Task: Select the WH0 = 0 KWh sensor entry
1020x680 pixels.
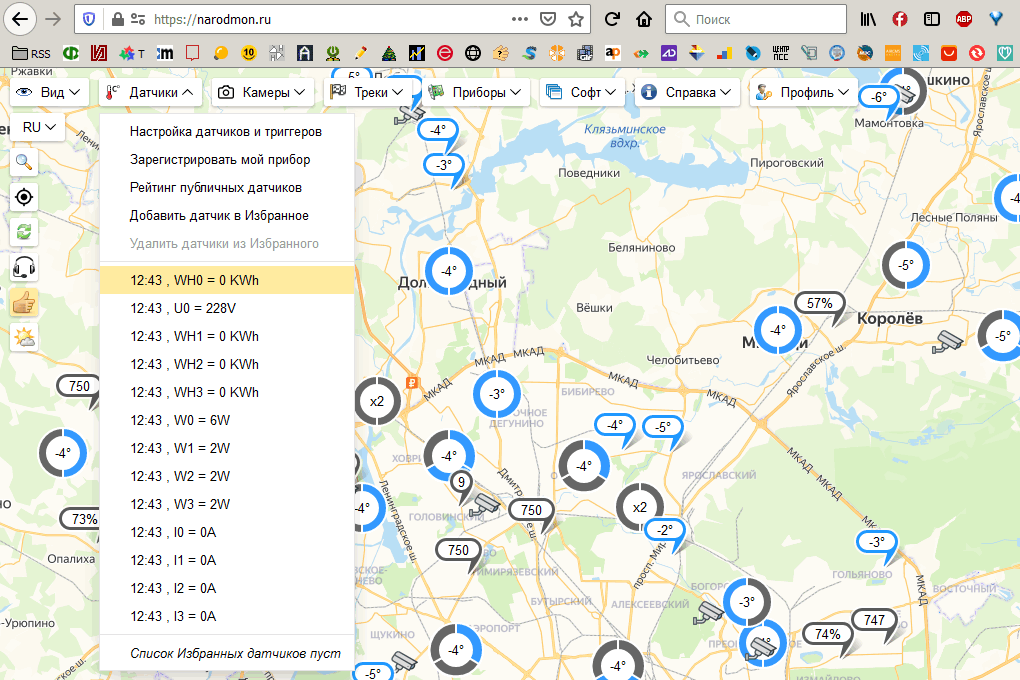Action: (x=226, y=280)
